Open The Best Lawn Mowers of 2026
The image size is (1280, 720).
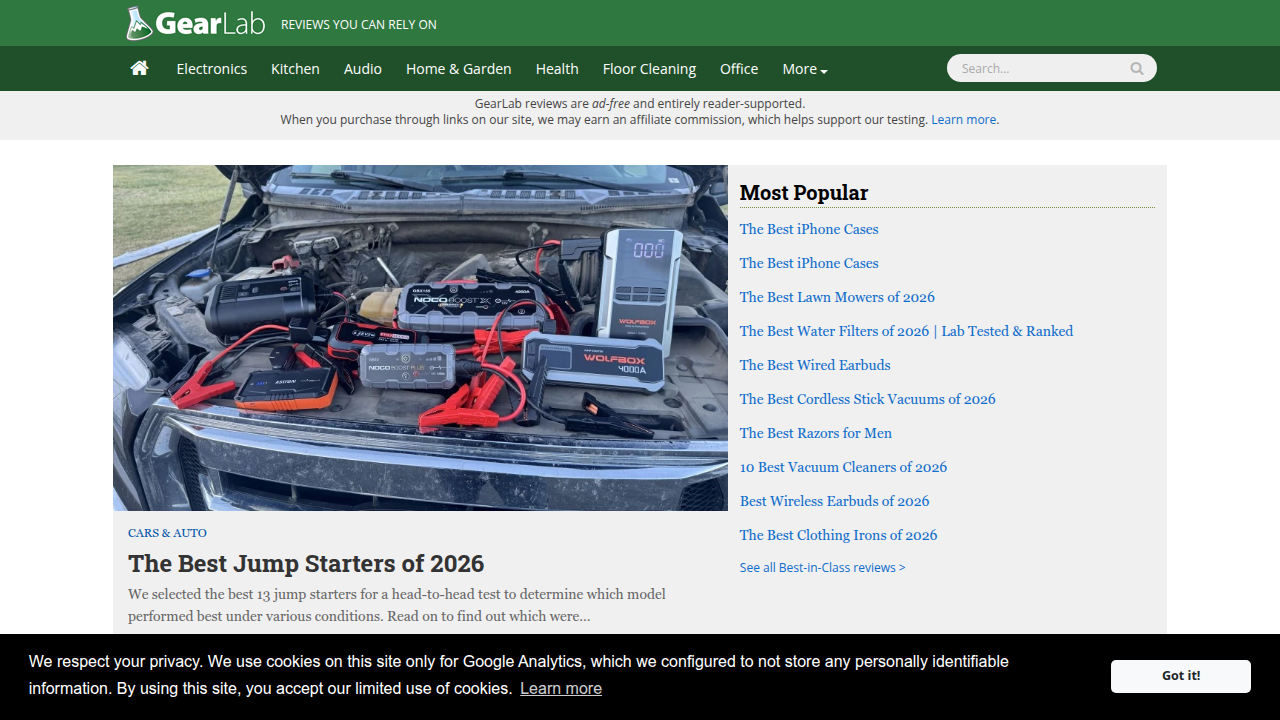click(837, 297)
